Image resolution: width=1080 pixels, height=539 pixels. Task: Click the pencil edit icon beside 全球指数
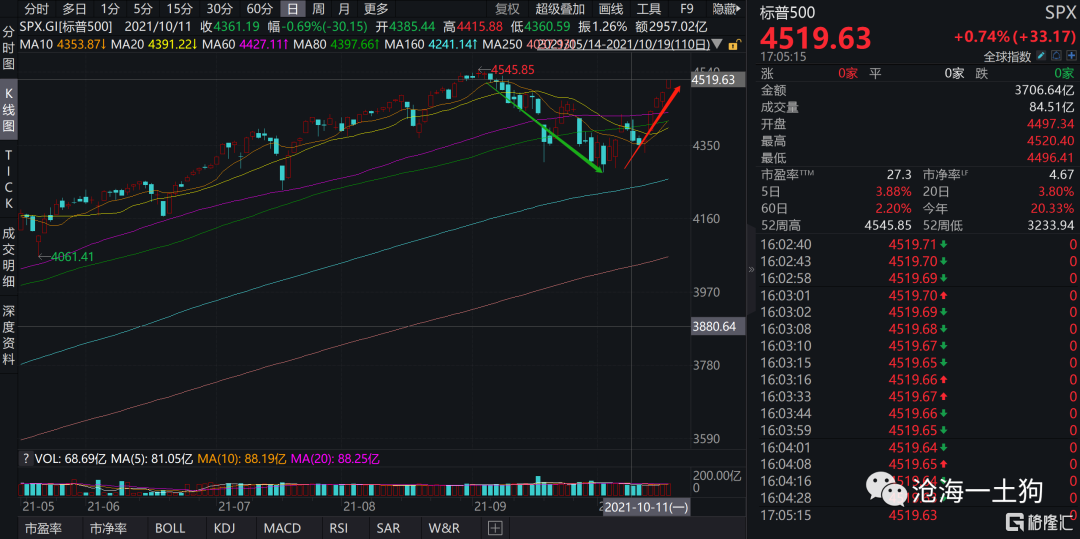click(1038, 57)
